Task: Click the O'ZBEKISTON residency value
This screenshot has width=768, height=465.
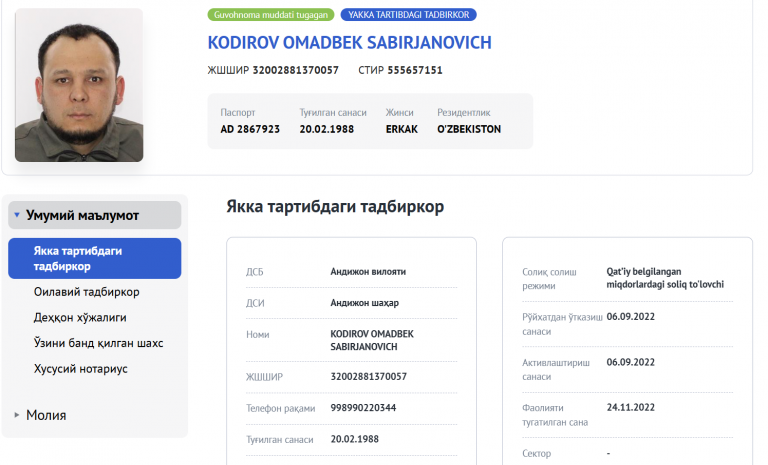Action: pos(469,129)
